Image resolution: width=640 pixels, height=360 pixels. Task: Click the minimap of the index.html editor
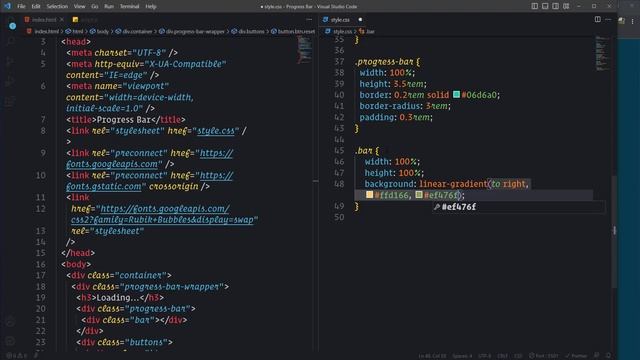pos(304,51)
